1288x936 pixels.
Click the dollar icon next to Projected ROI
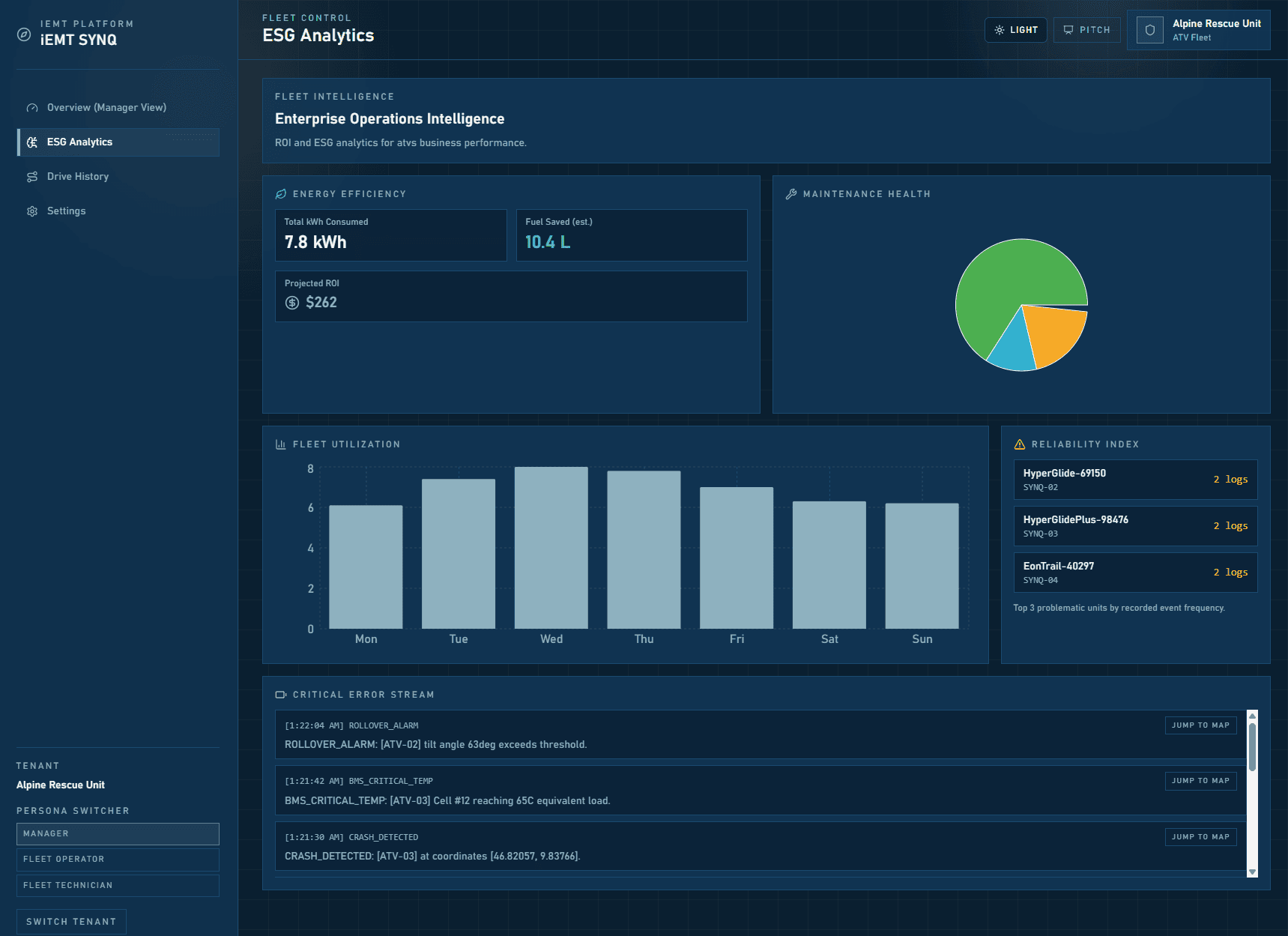point(292,303)
